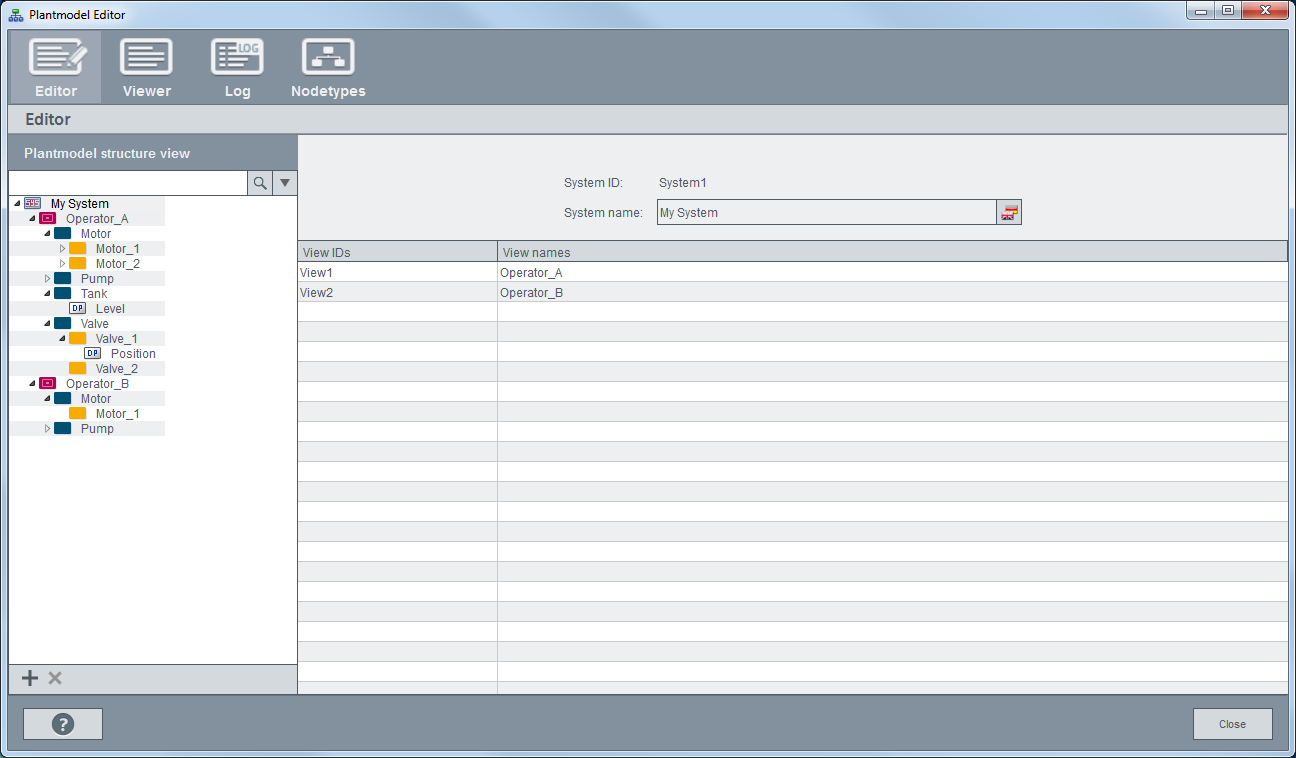
Task: Delete node using the X icon
Action: (55, 679)
